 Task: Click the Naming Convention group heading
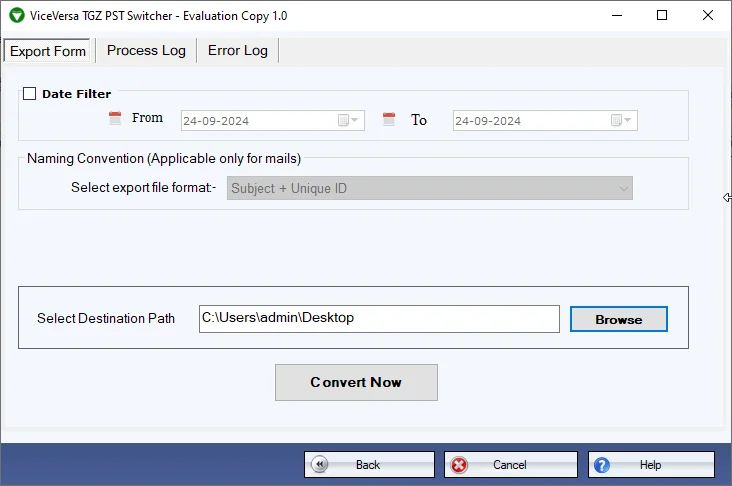[164, 159]
